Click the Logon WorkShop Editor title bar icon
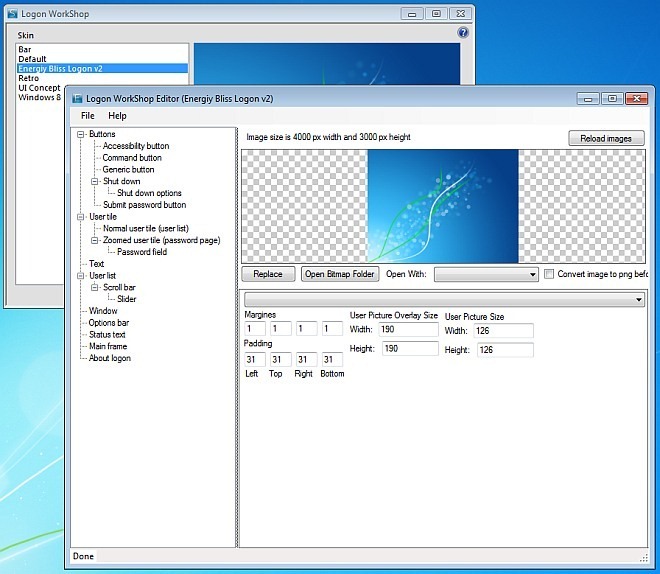Image resolution: width=660 pixels, height=574 pixels. coord(77,99)
